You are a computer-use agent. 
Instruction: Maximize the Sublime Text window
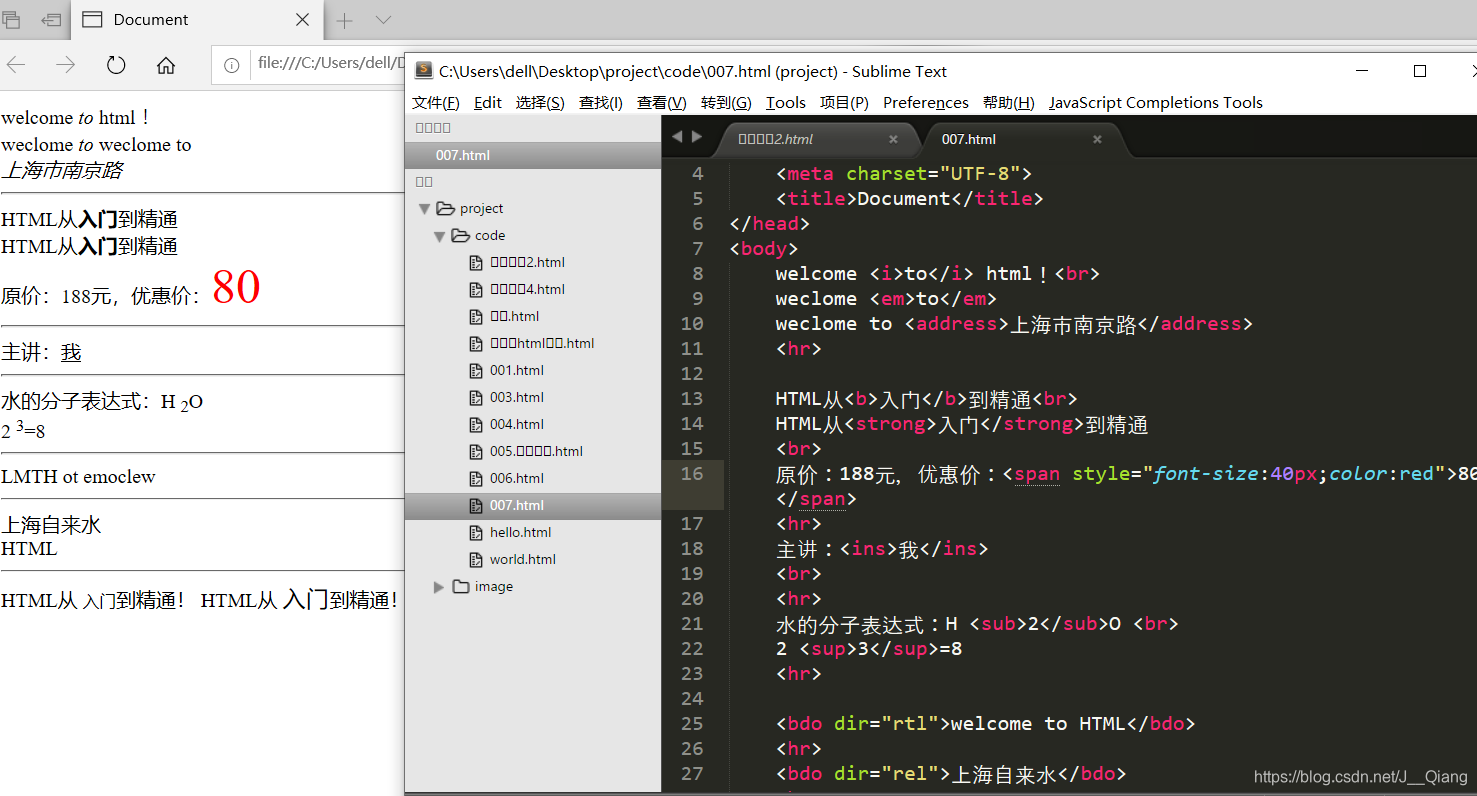pos(1419,71)
